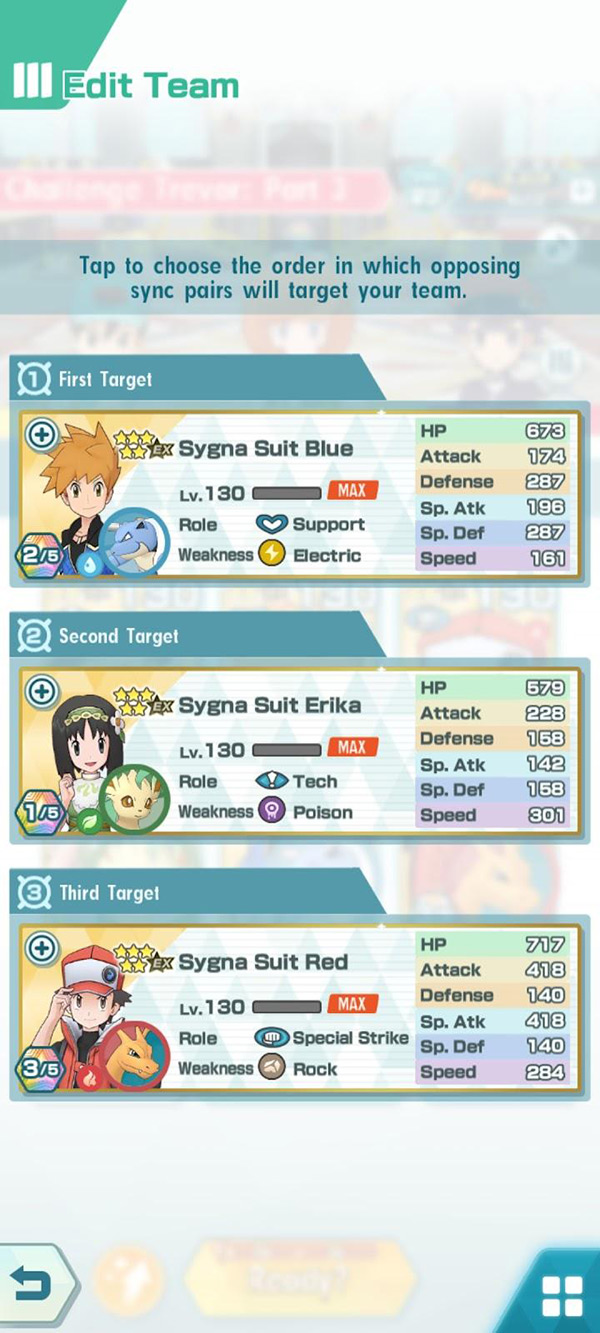
Task: Tap Sygna Suit Red level progress bar
Action: pos(287,1005)
